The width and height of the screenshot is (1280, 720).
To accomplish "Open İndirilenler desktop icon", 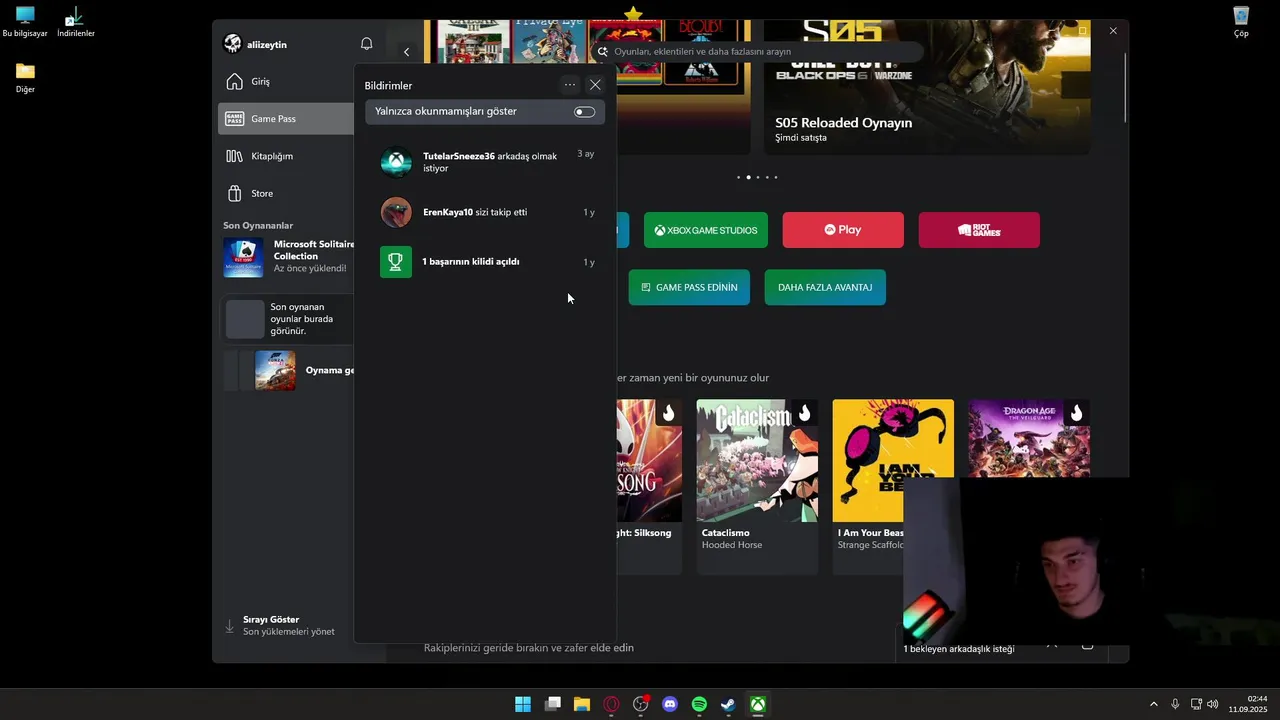I will point(75,22).
